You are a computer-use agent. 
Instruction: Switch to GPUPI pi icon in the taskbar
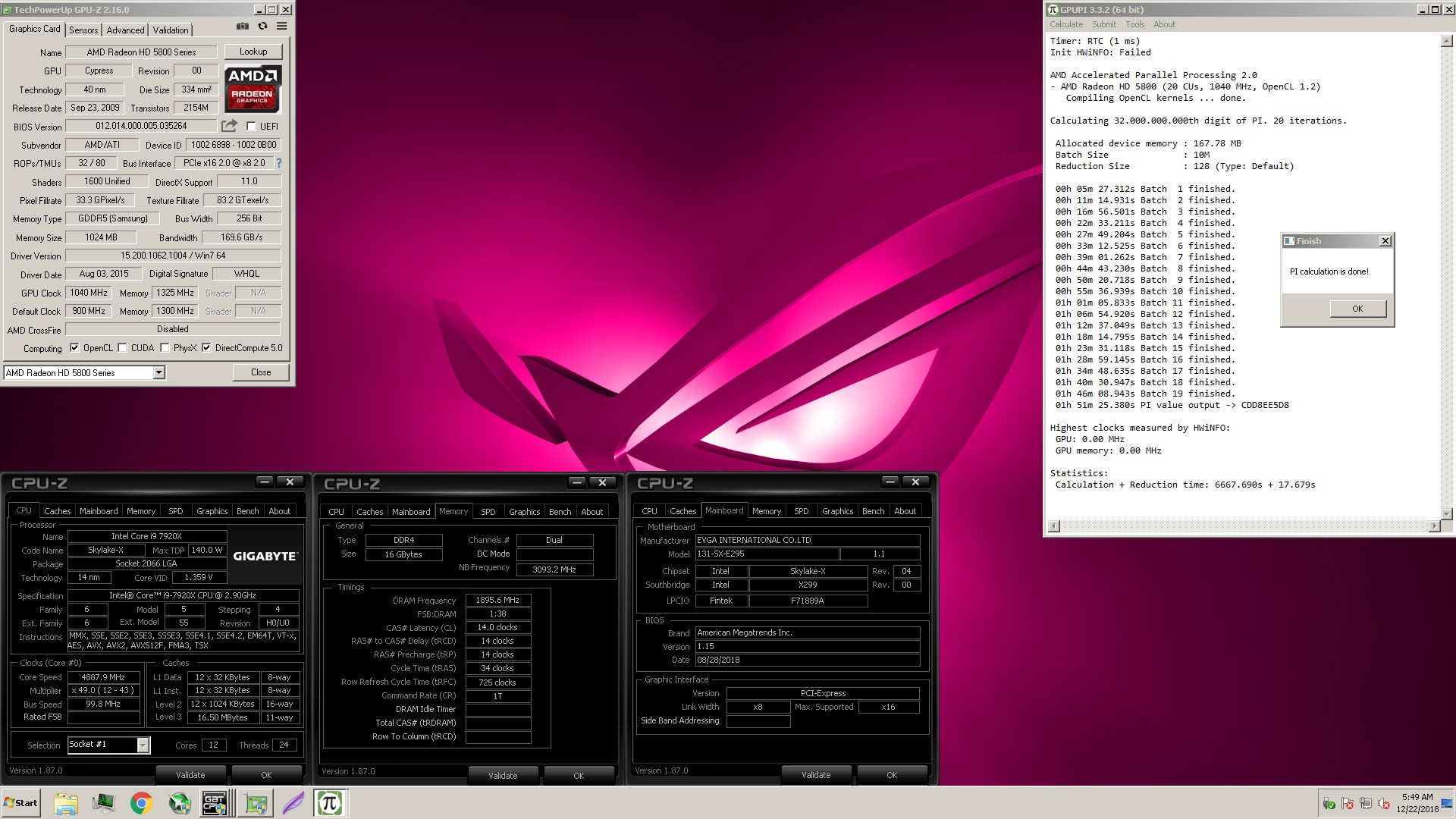[x=330, y=803]
